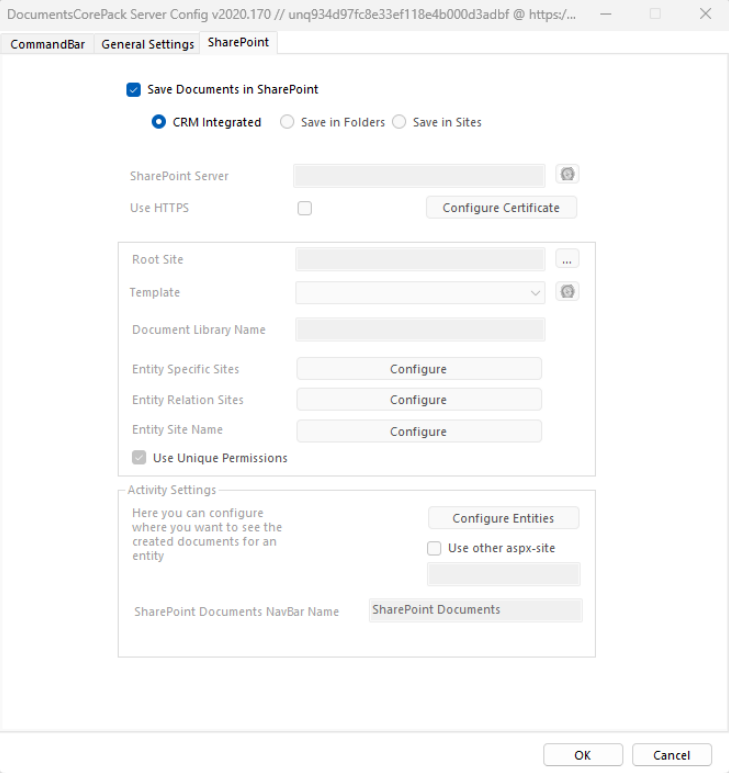Pick the Save in Sites option
The image size is (729, 773).
click(399, 122)
